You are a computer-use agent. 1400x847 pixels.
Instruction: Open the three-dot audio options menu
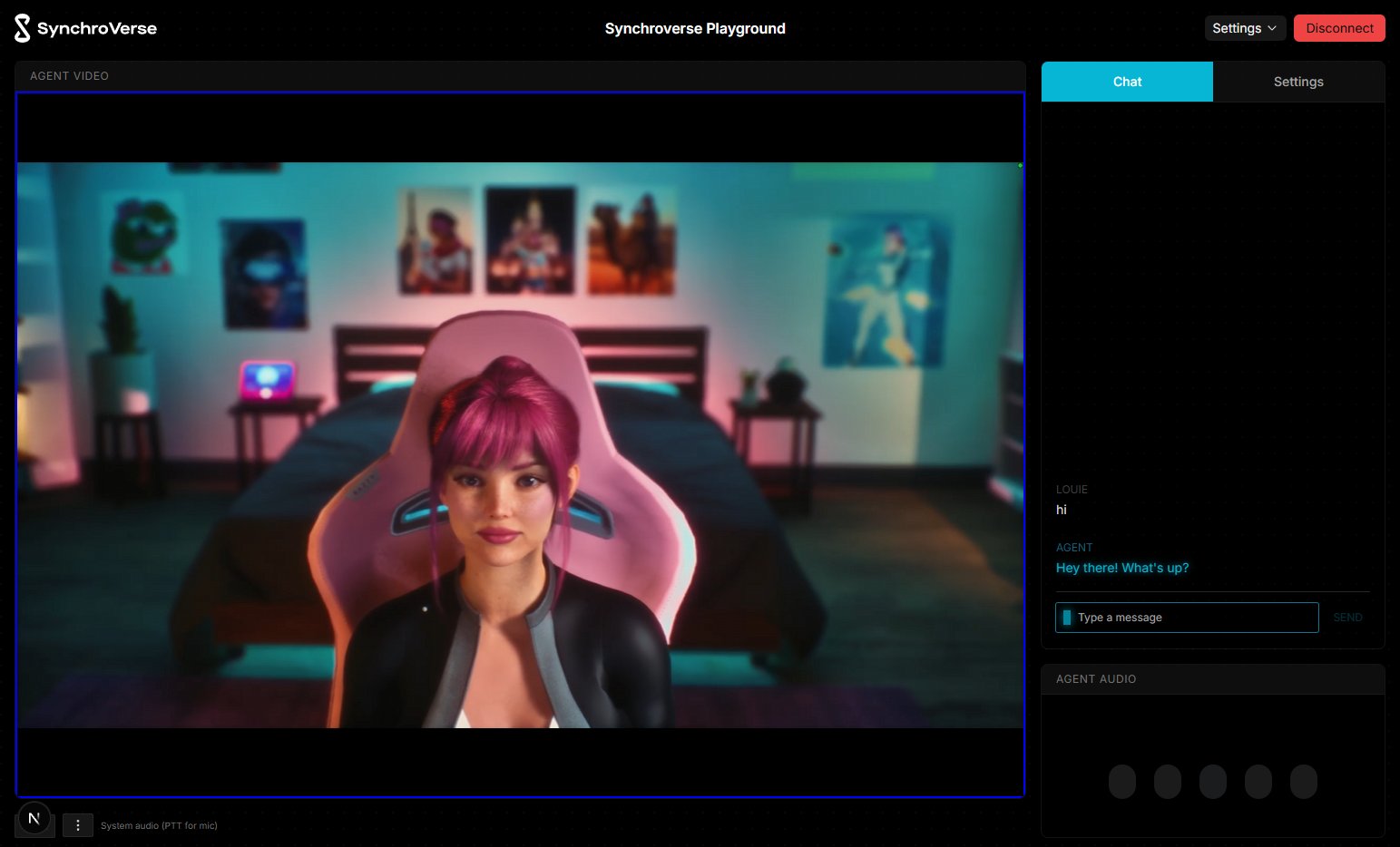(78, 825)
